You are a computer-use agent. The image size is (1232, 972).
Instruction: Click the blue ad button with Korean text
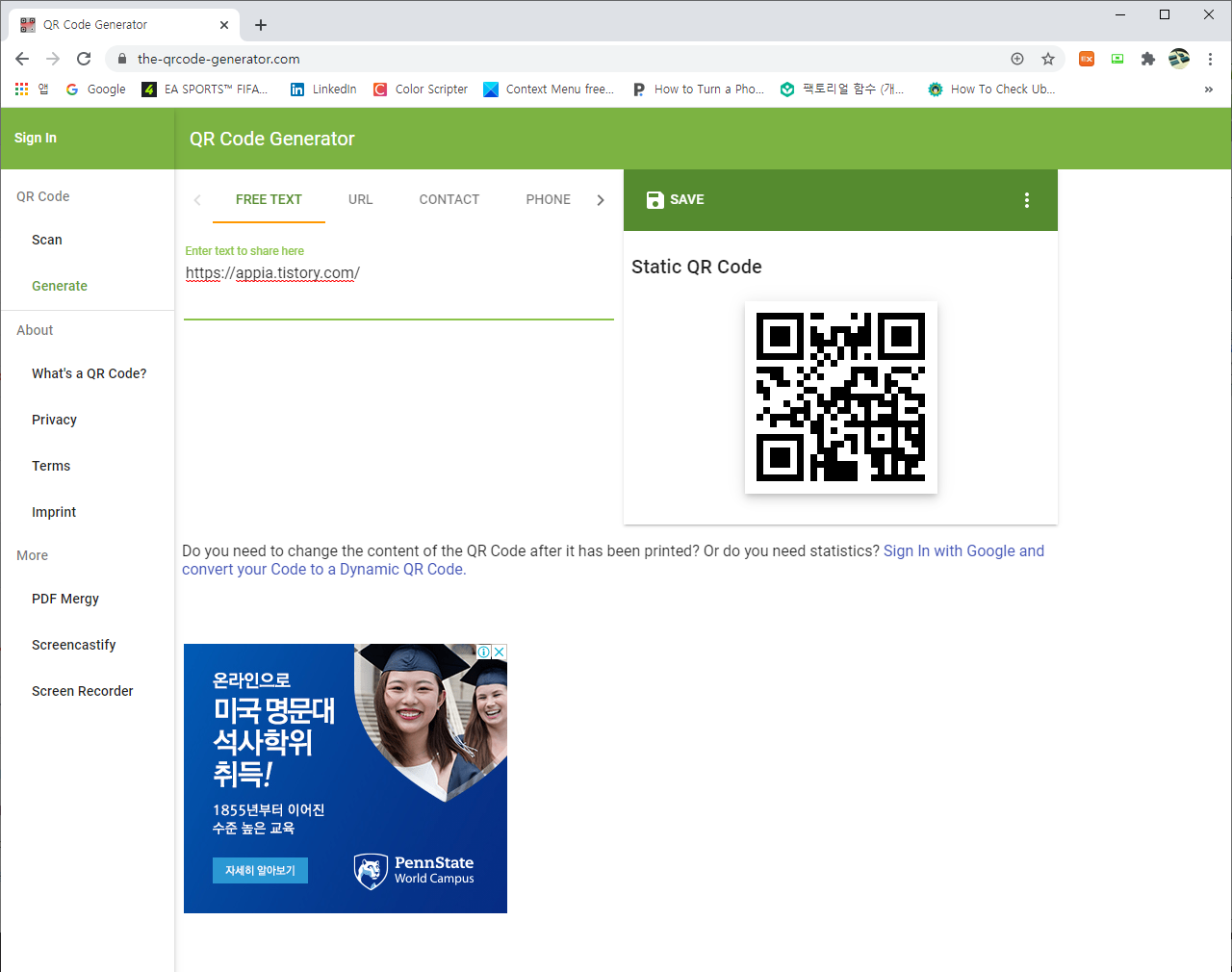(260, 870)
